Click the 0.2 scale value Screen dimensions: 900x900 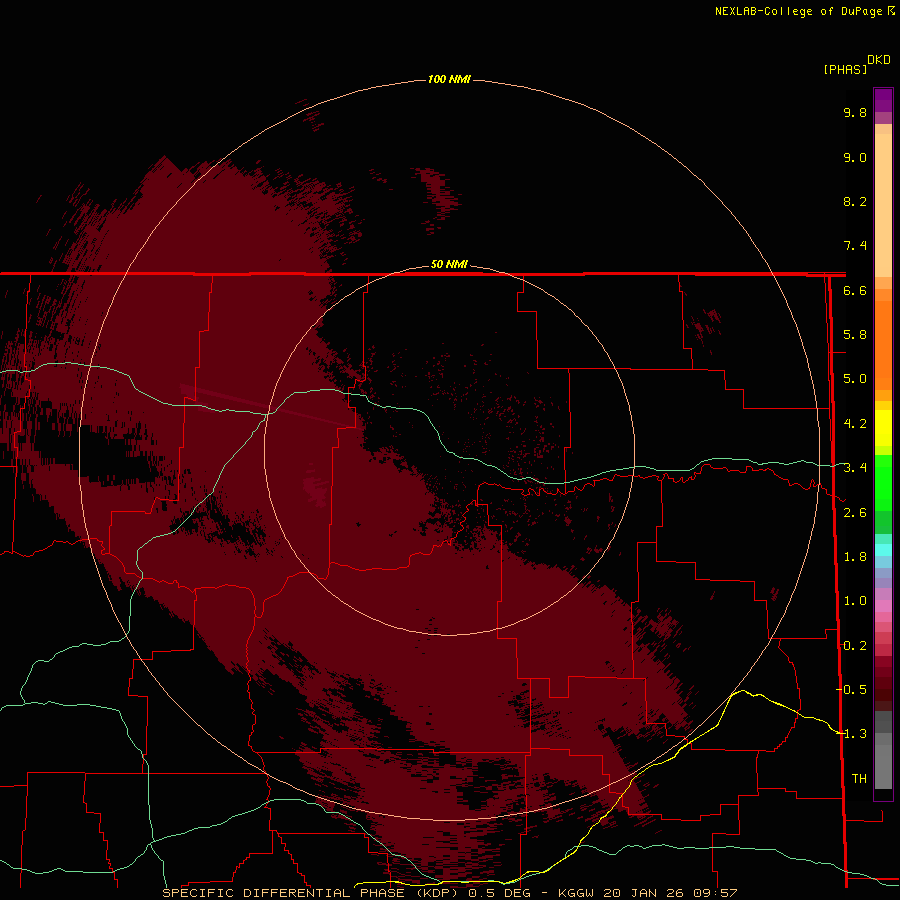pyautogui.click(x=855, y=646)
